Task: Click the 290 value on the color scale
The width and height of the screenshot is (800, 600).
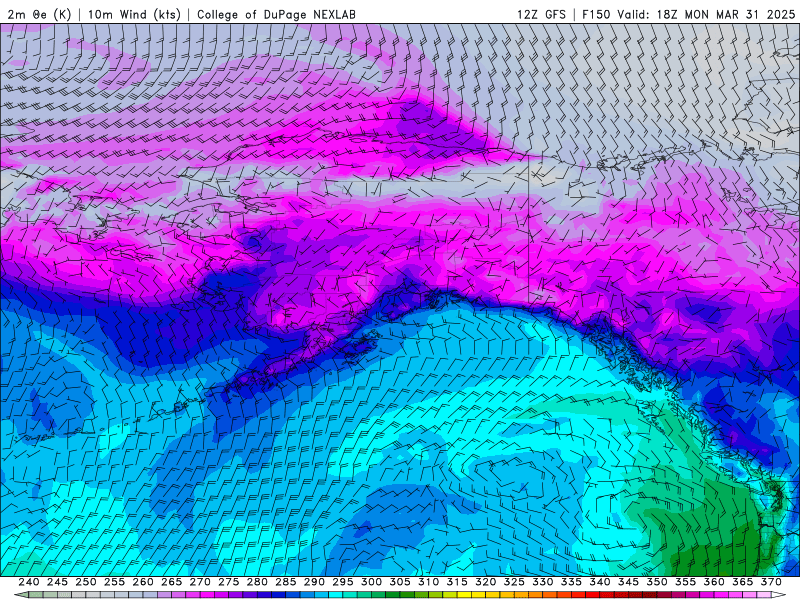Action: coord(314,582)
